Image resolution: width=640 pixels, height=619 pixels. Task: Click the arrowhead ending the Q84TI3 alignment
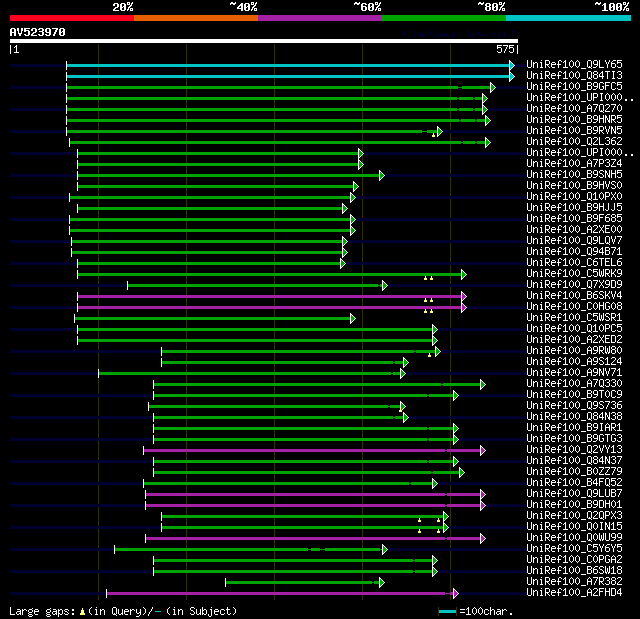(512, 76)
